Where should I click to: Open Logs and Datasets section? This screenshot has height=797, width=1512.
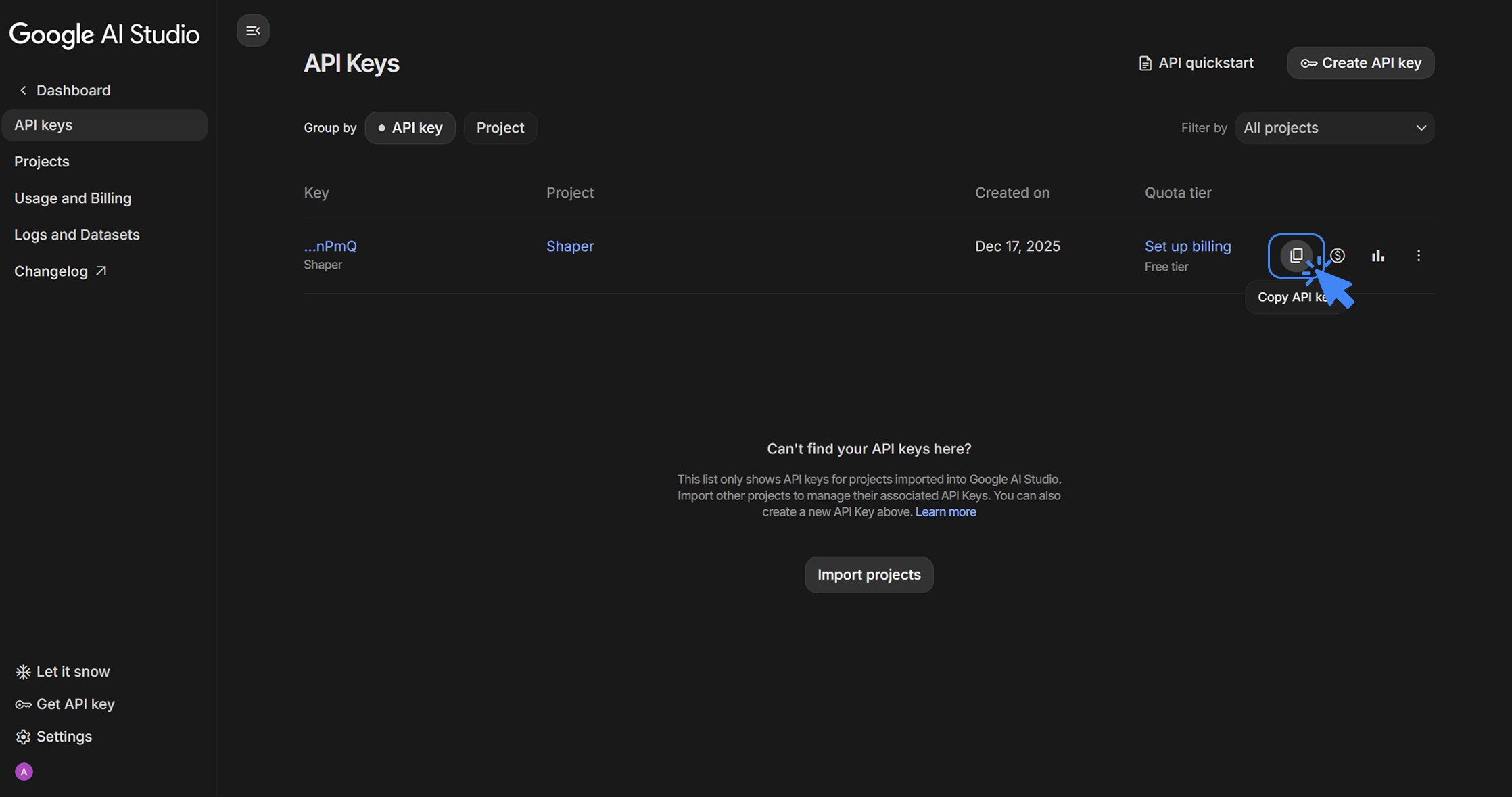(x=76, y=234)
